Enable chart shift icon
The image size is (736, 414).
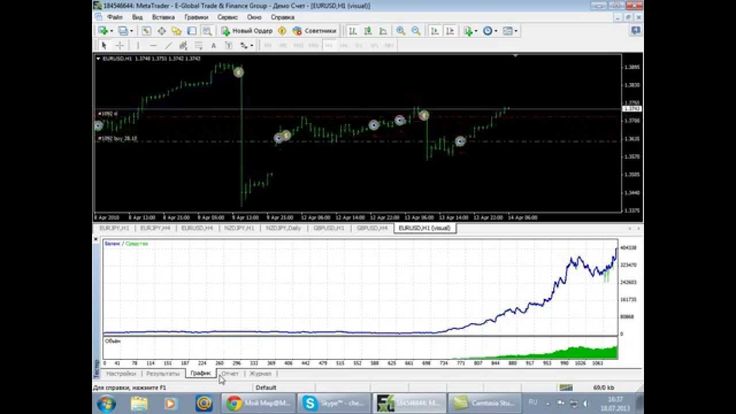(x=450, y=31)
